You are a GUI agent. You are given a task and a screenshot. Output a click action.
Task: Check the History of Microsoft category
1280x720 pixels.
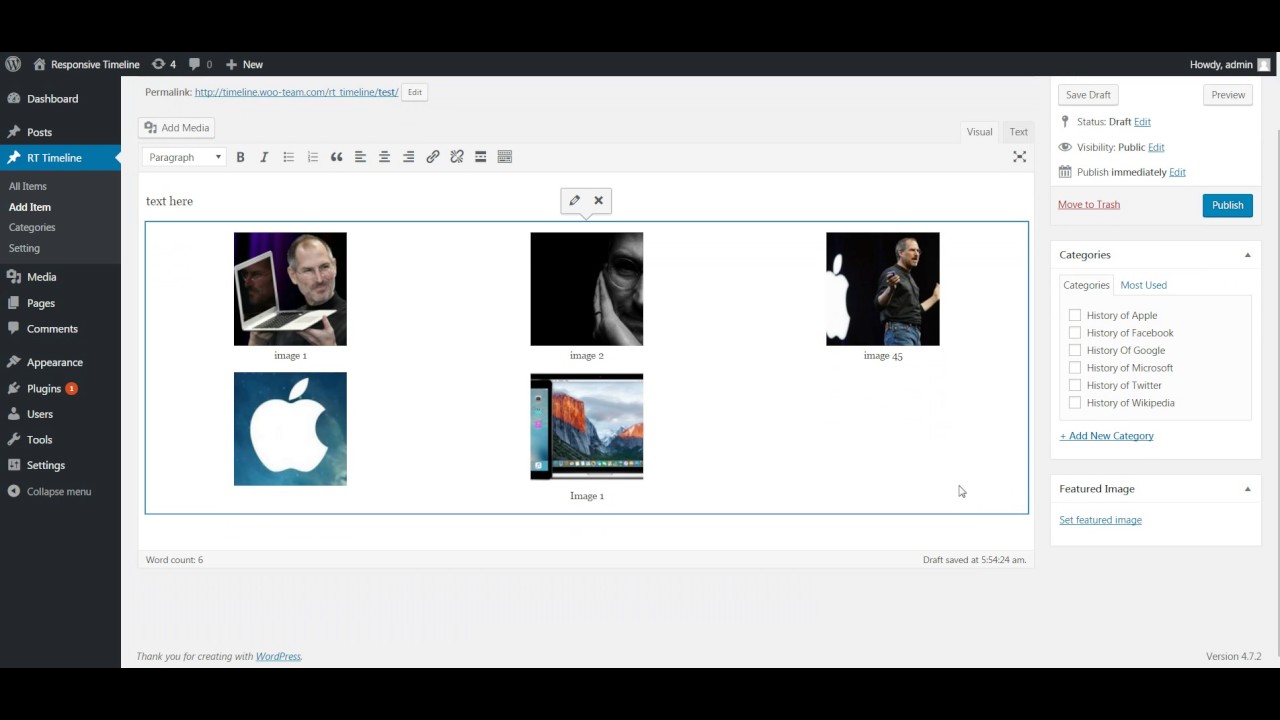pos(1075,368)
